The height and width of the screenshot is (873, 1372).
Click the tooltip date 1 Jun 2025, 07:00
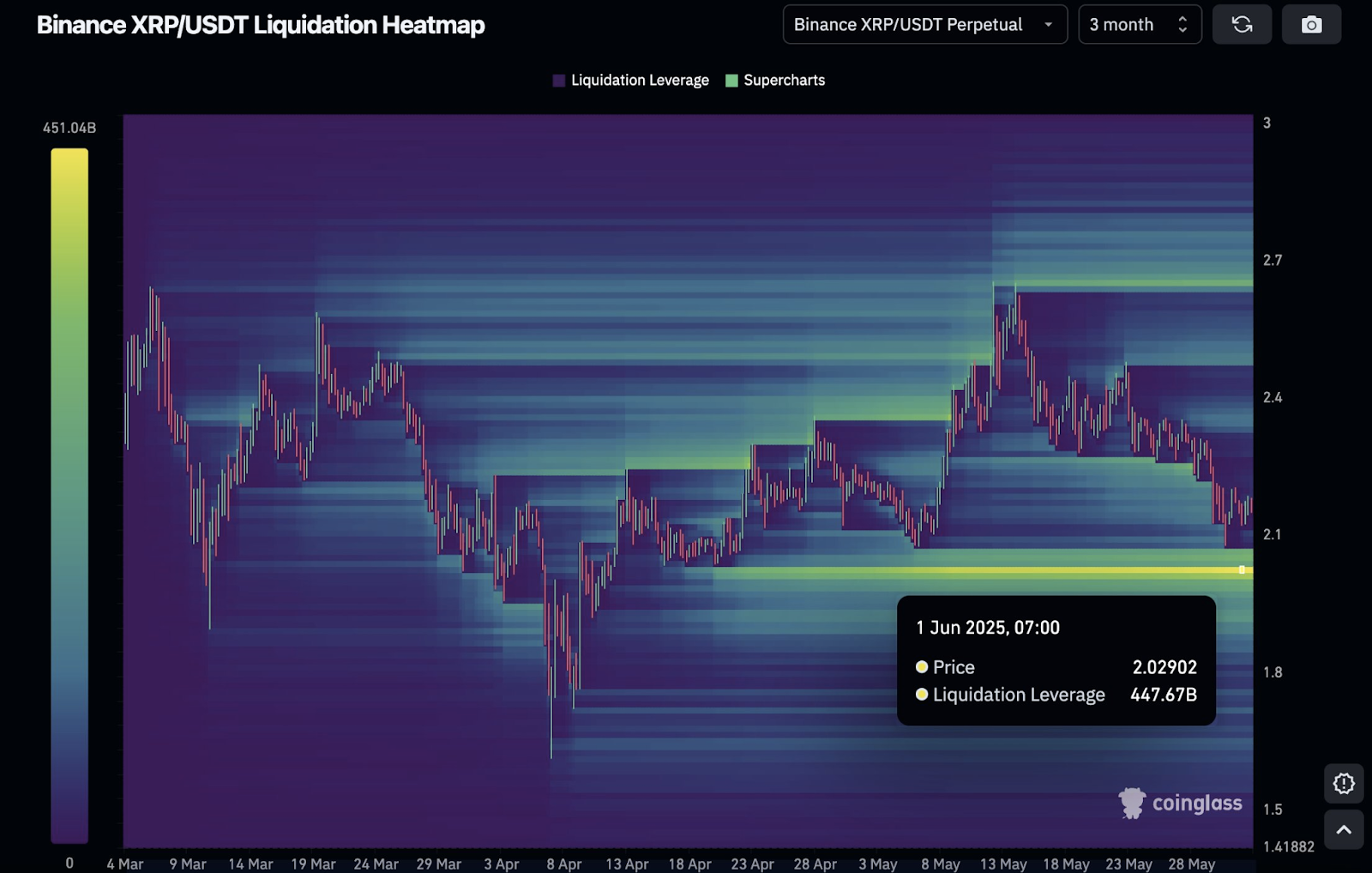click(x=988, y=628)
